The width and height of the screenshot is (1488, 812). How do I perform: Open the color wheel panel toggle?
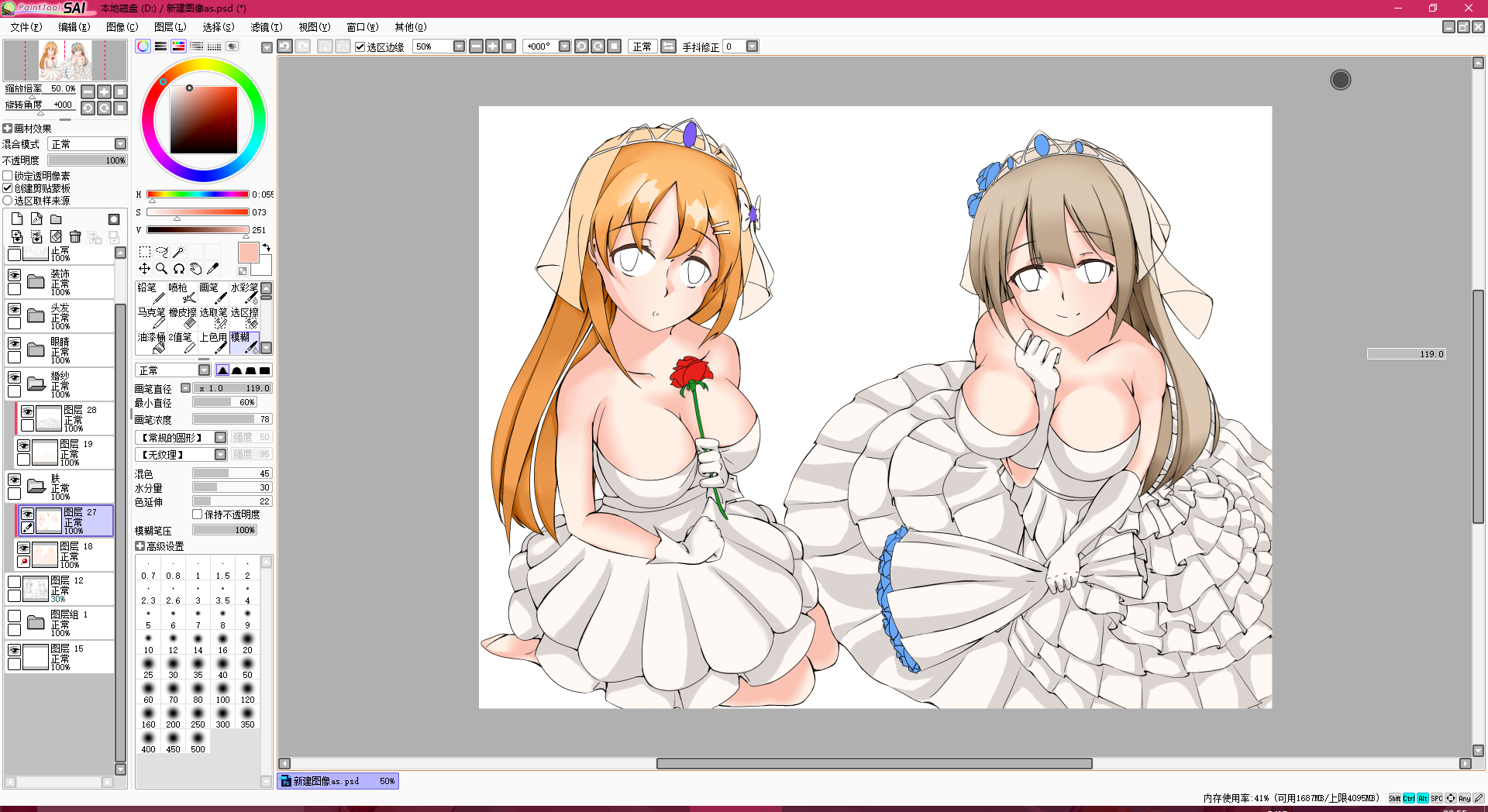click(x=143, y=46)
